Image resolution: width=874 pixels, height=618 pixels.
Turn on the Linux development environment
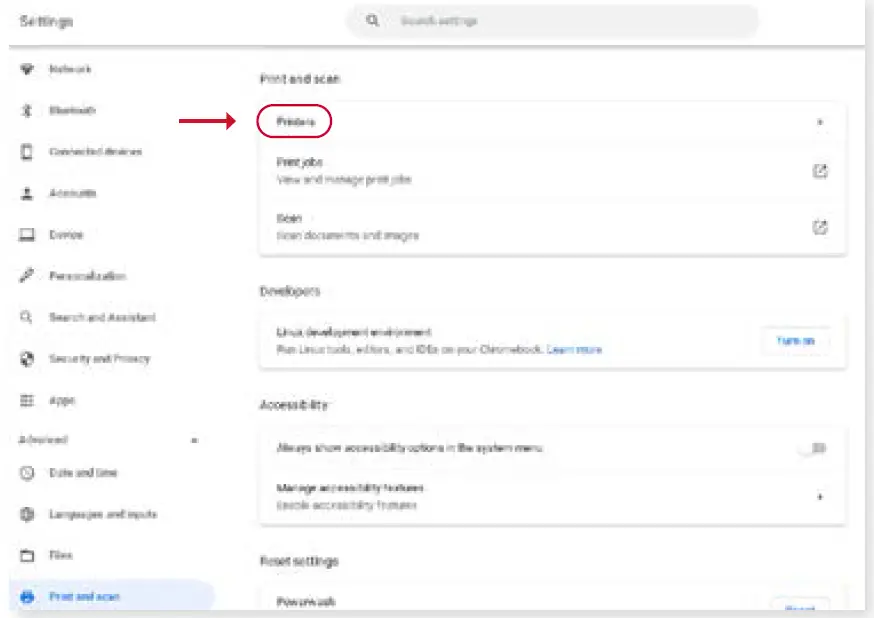pyautogui.click(x=796, y=340)
